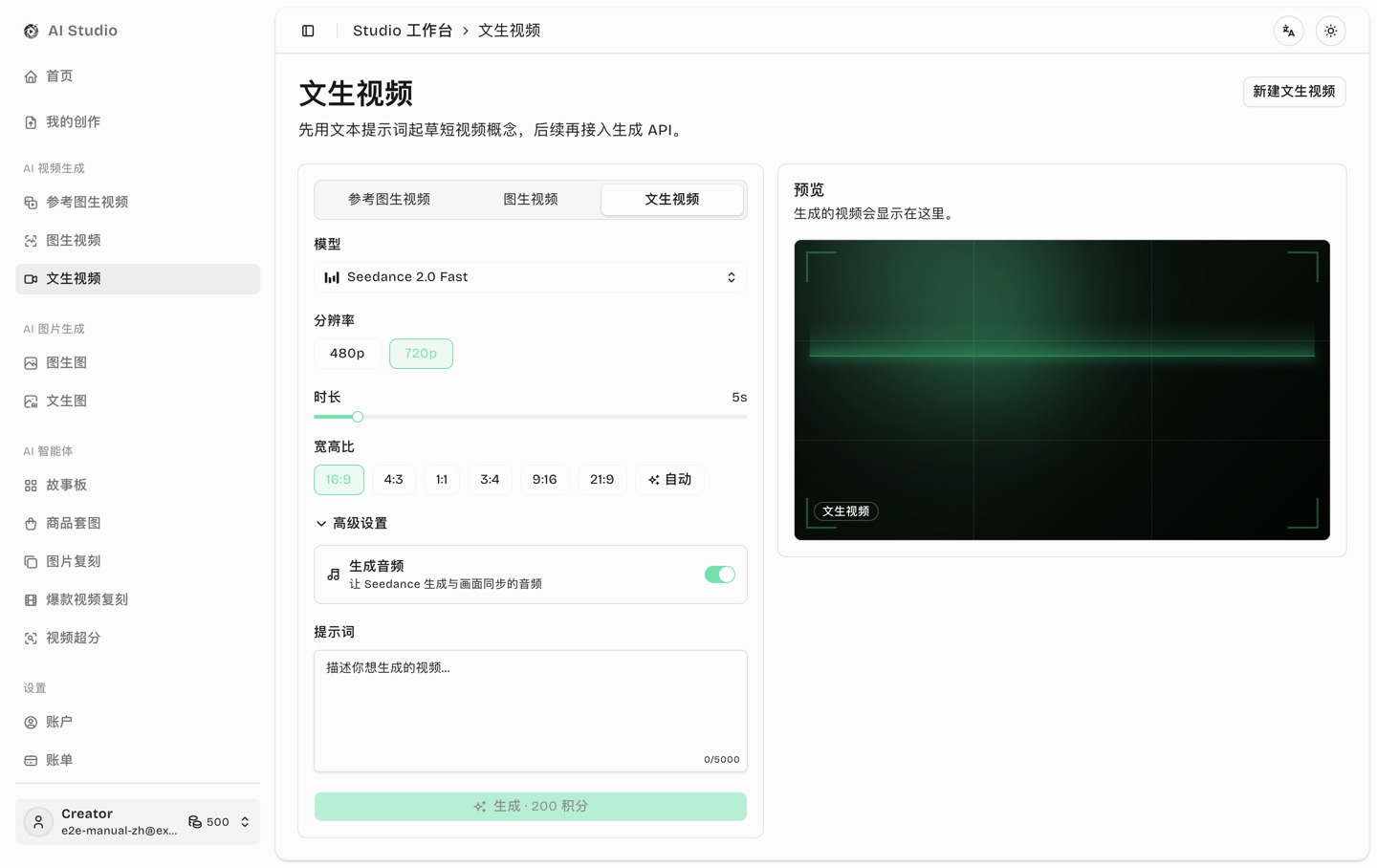Open 我的创作 file icon in sidebar
Viewport: 1377px width, 868px height.
coord(31,122)
